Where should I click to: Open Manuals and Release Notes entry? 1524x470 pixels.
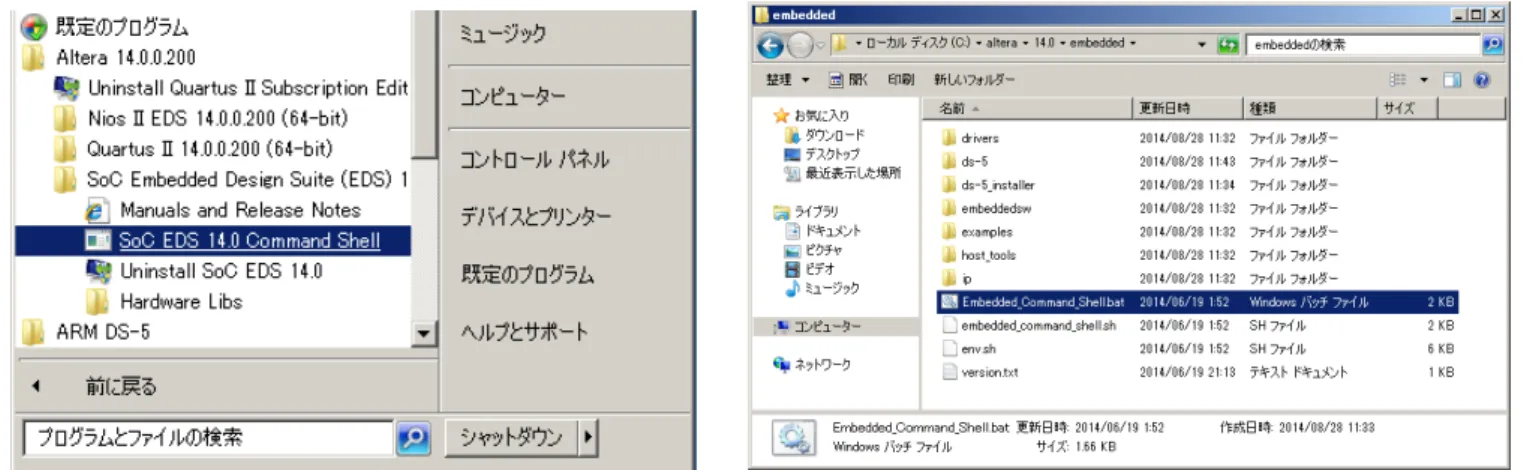coord(240,210)
